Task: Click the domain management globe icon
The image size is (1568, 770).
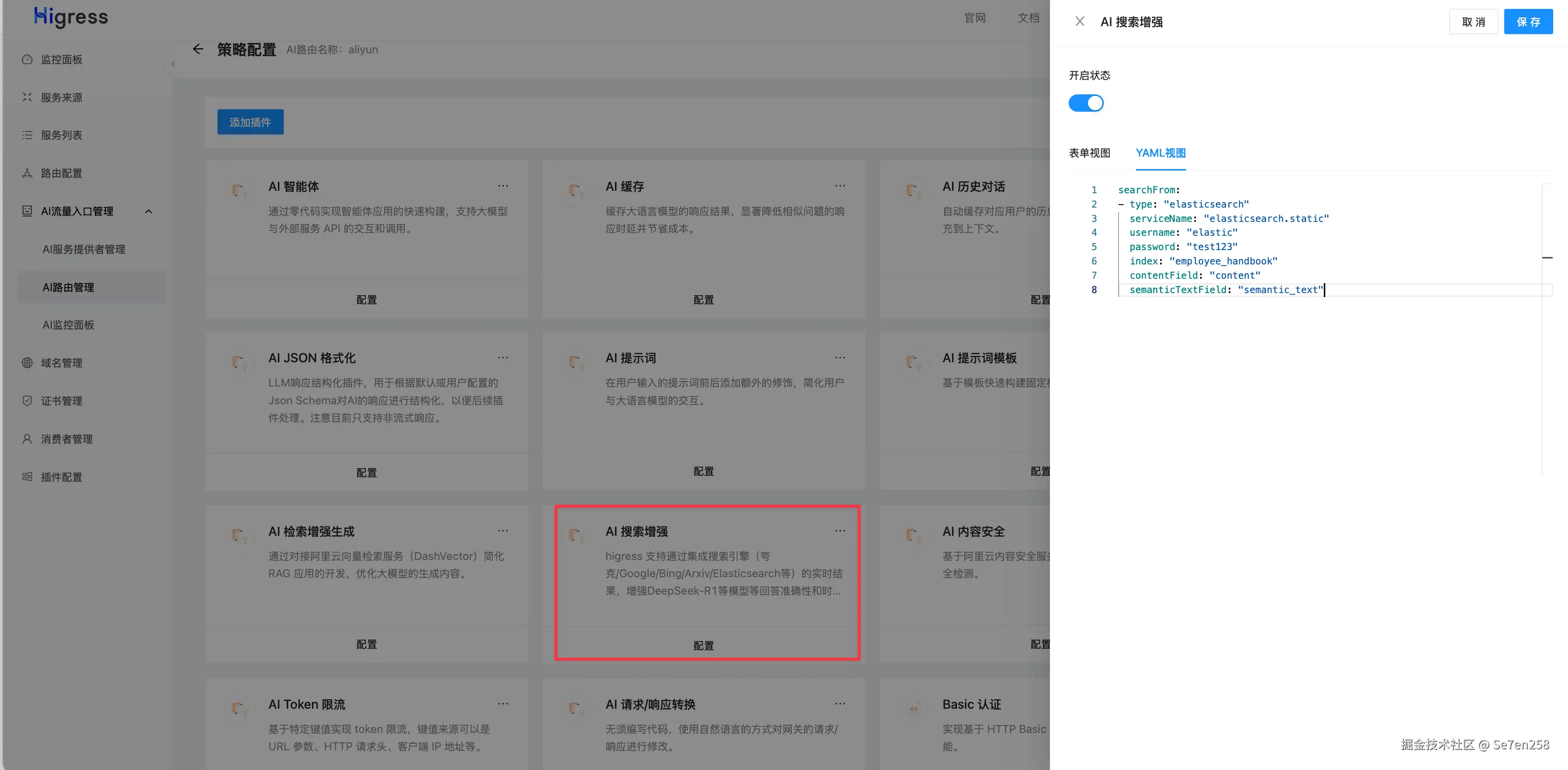Action: 27,363
